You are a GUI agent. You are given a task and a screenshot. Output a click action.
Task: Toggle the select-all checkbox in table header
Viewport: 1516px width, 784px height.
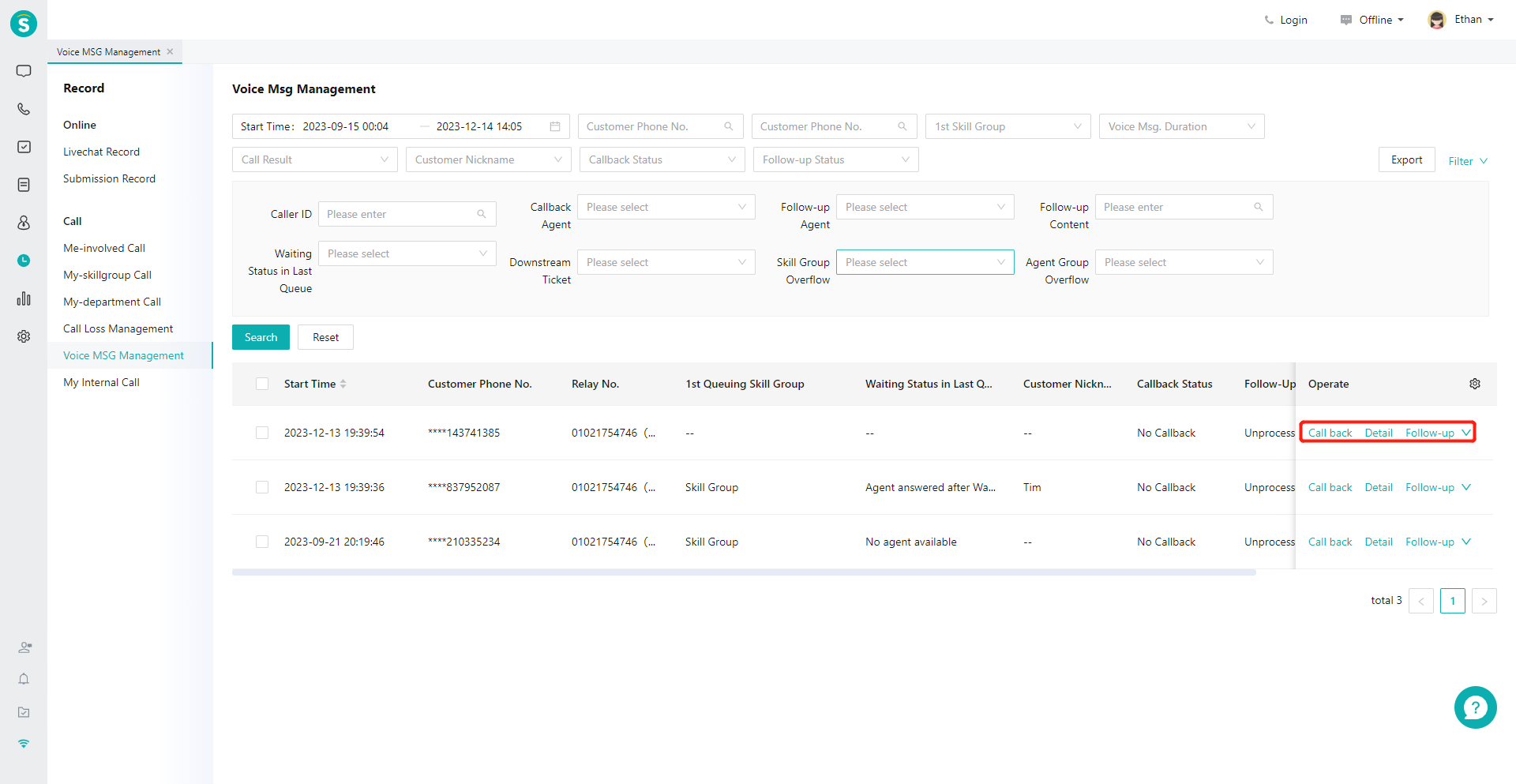[262, 384]
